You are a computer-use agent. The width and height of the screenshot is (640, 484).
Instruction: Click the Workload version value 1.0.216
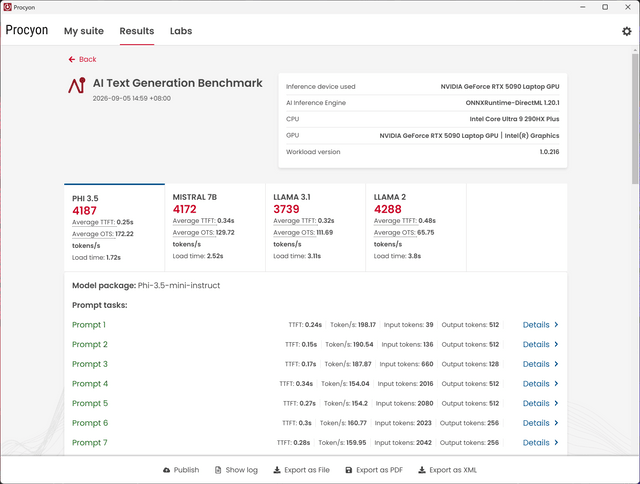[x=549, y=152]
